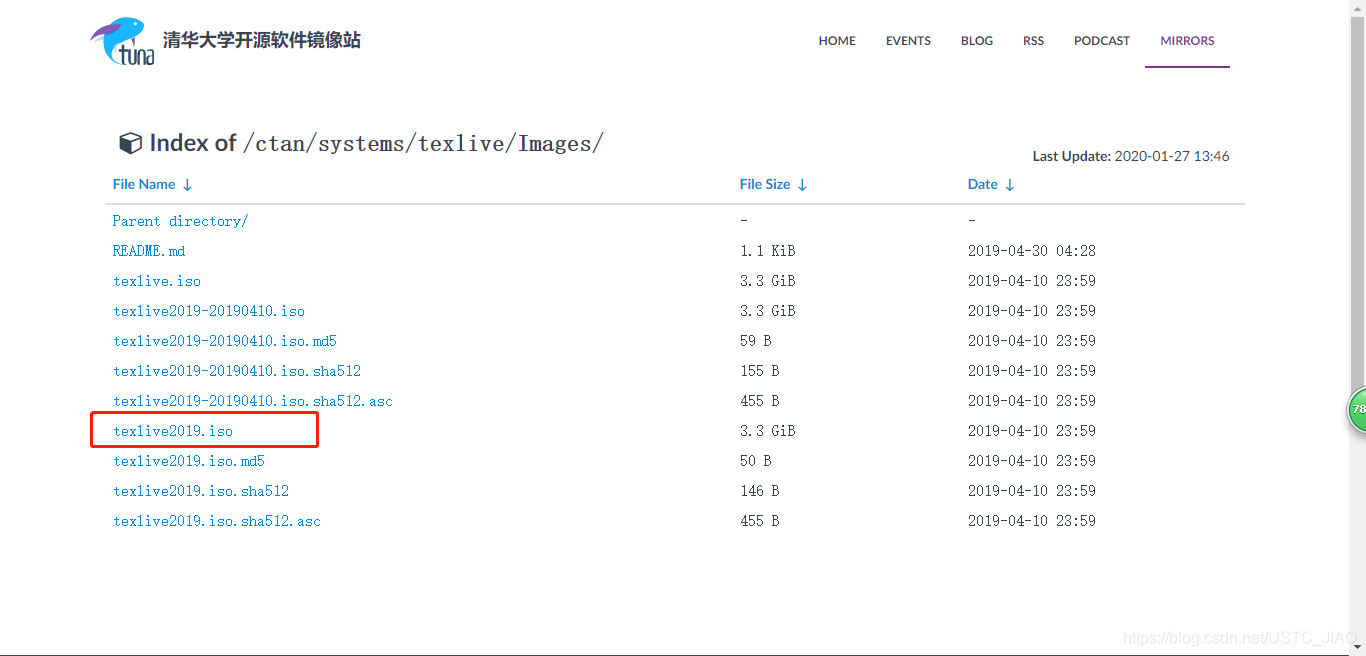Open the RSS nav item

coord(1033,41)
